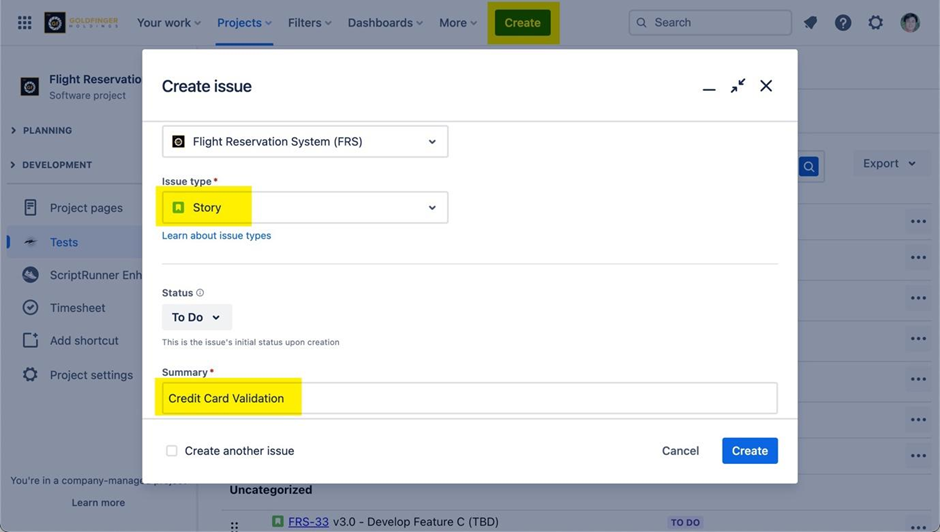Click the Learn about issue types link
The width and height of the screenshot is (940, 532).
point(217,236)
